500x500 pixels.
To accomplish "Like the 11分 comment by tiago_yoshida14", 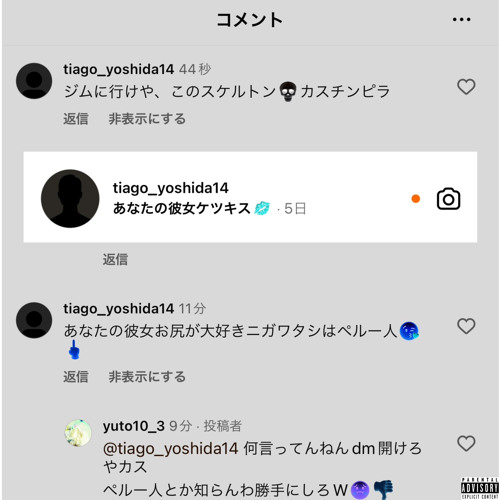I will pos(466,326).
